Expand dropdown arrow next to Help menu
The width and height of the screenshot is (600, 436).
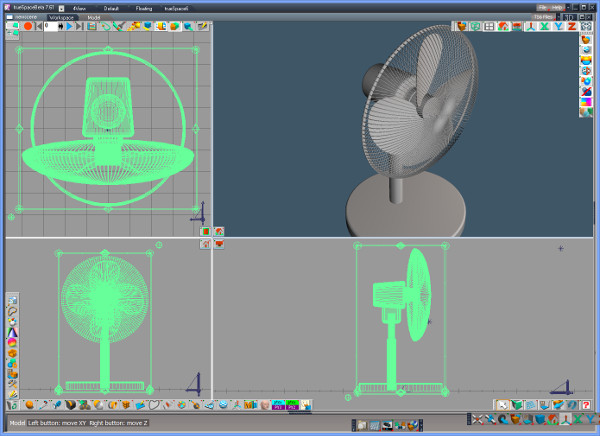coord(568,8)
